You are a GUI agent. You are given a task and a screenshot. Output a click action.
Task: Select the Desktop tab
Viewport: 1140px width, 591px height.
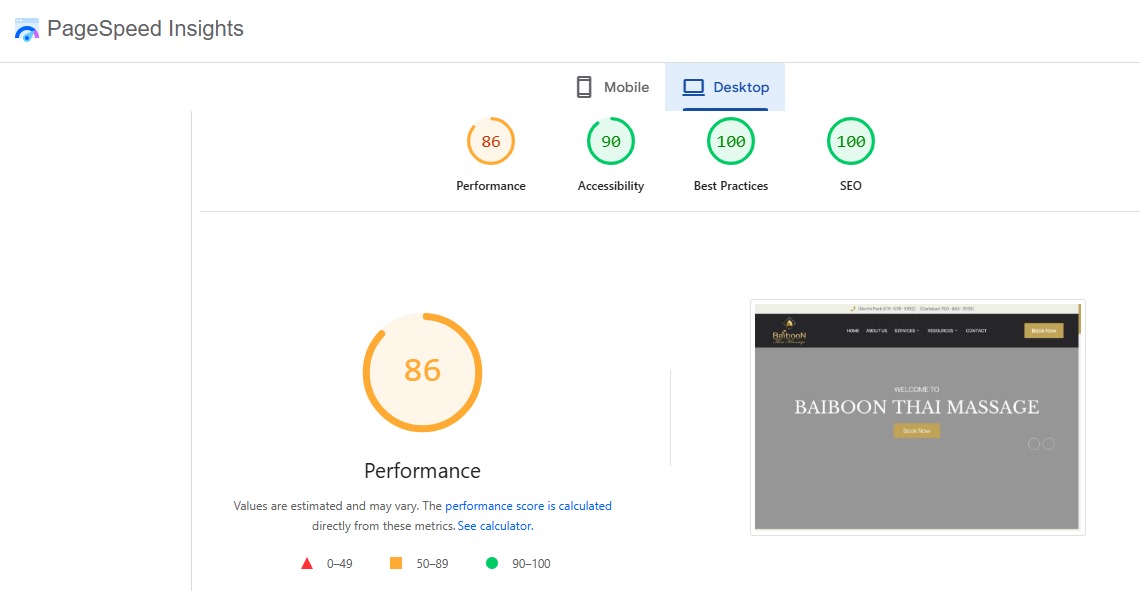[x=725, y=87]
